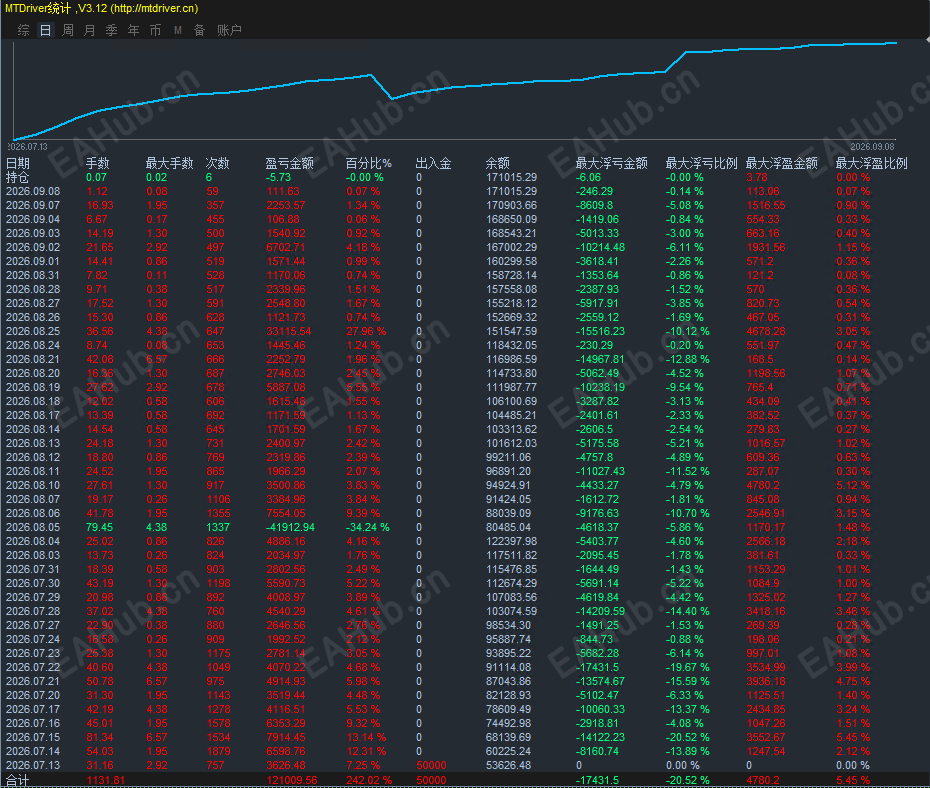Open the 年 yearly tab
Screen dimensions: 930x788
click(x=133, y=30)
